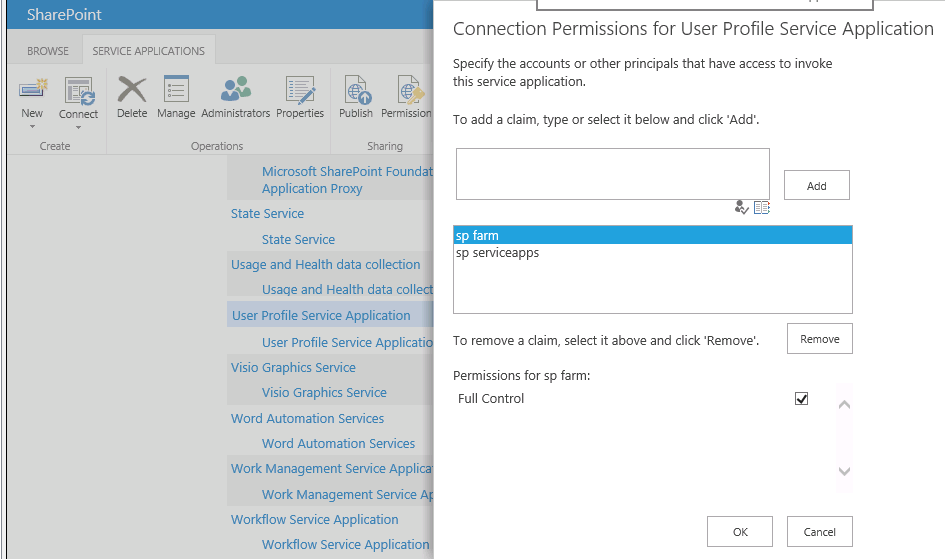Click the Add button

817,186
